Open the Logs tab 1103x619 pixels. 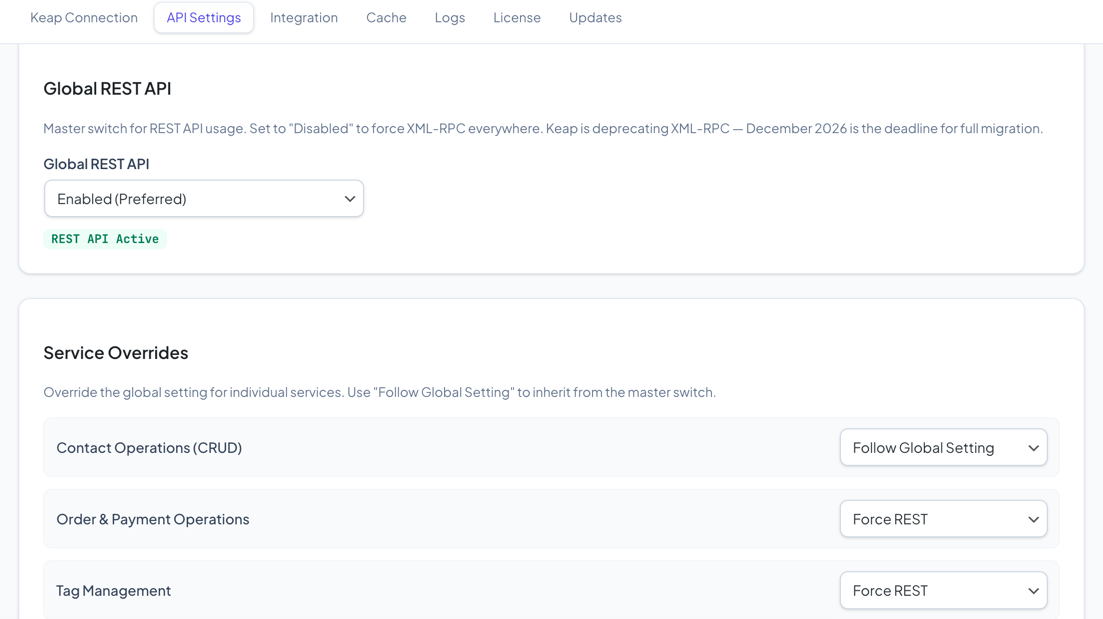pos(449,17)
